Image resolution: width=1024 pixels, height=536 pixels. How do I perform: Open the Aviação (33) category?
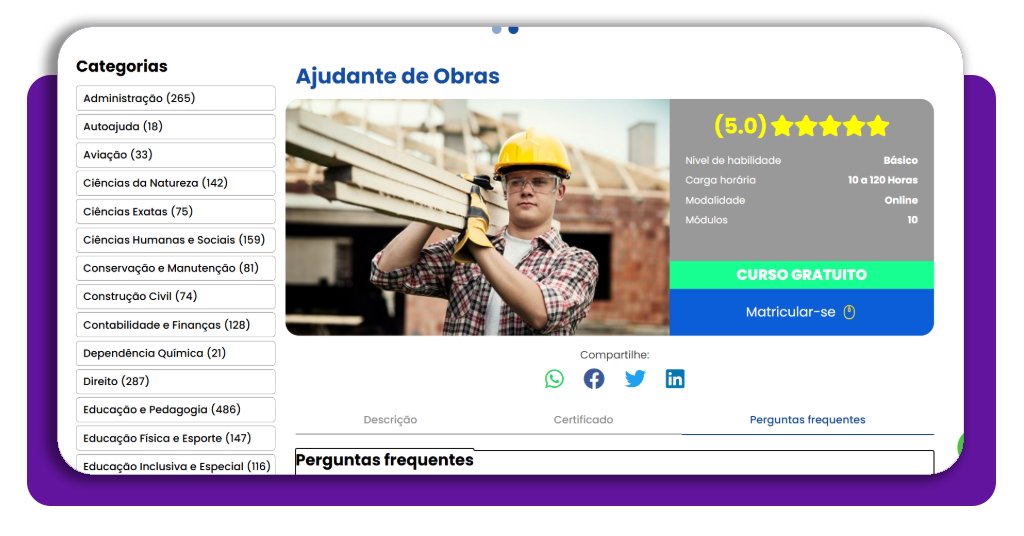pyautogui.click(x=176, y=155)
